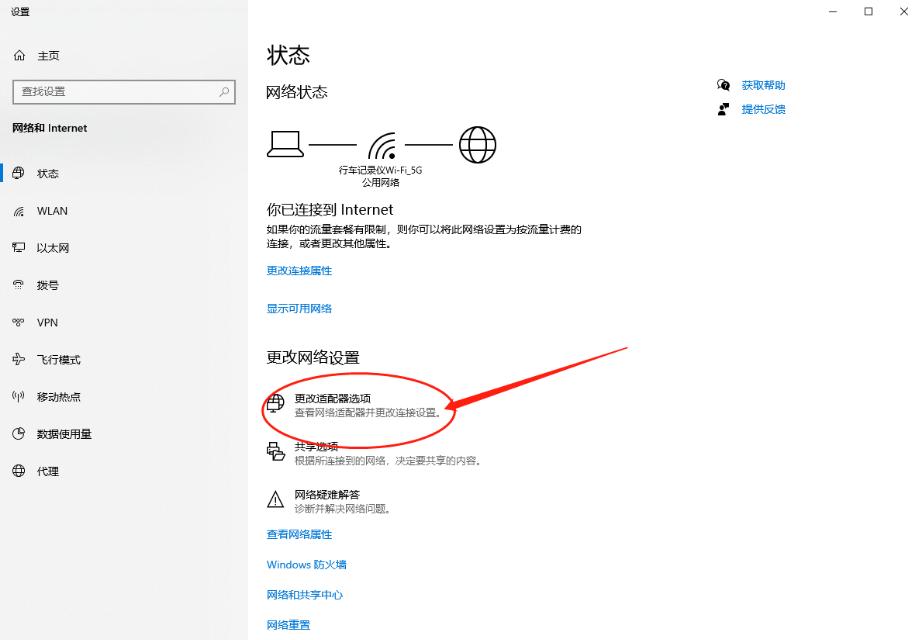Click the 以太网 Ethernet monitor icon
This screenshot has width=912, height=640.
click(x=18, y=248)
